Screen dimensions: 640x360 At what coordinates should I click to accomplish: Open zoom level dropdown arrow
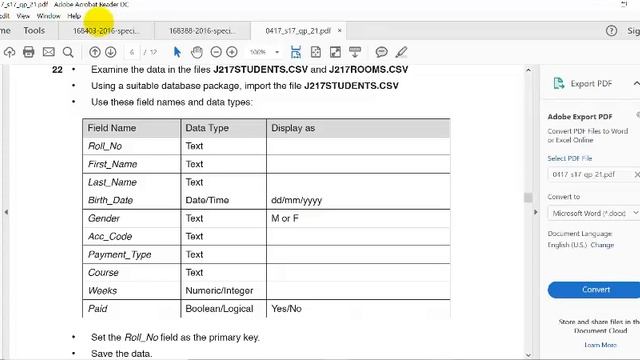point(277,52)
